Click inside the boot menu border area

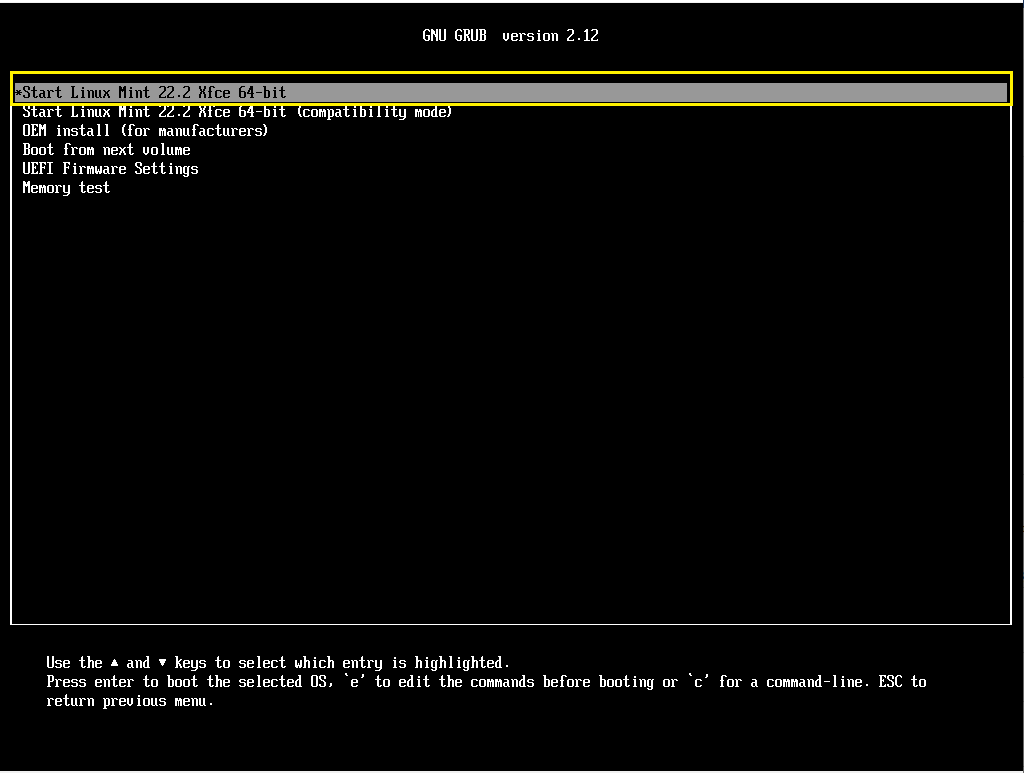click(x=512, y=400)
